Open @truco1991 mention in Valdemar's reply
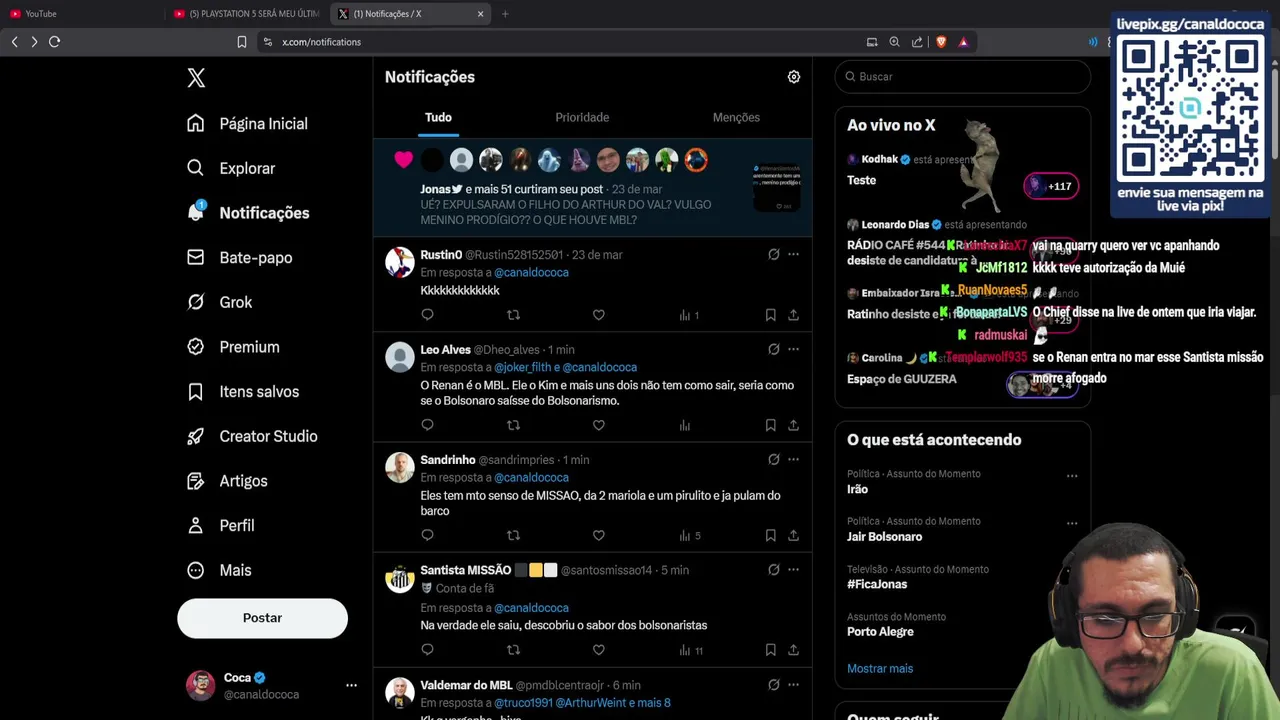The height and width of the screenshot is (720, 1280). [x=523, y=702]
